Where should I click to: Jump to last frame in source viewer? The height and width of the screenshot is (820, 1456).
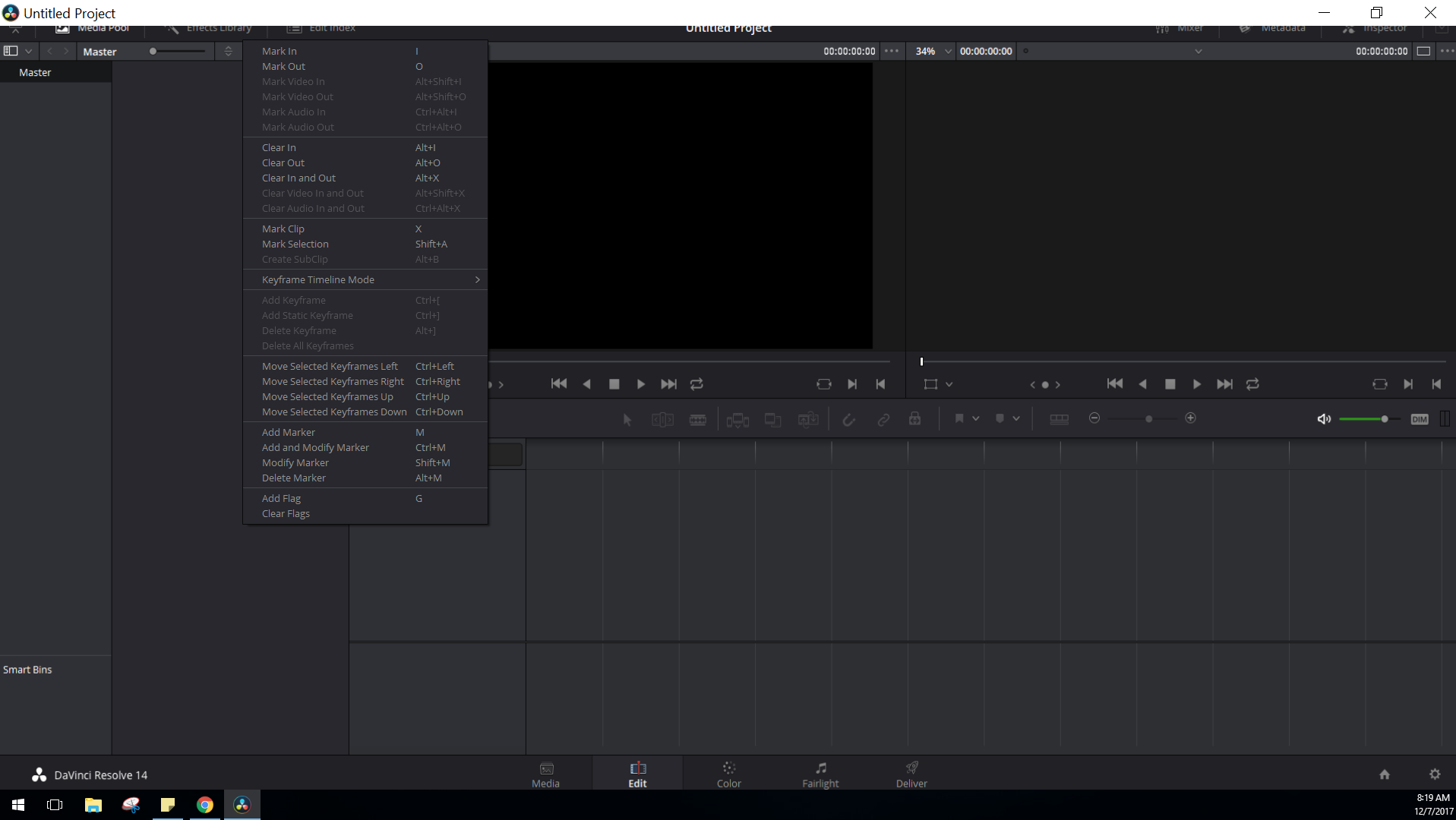669,384
